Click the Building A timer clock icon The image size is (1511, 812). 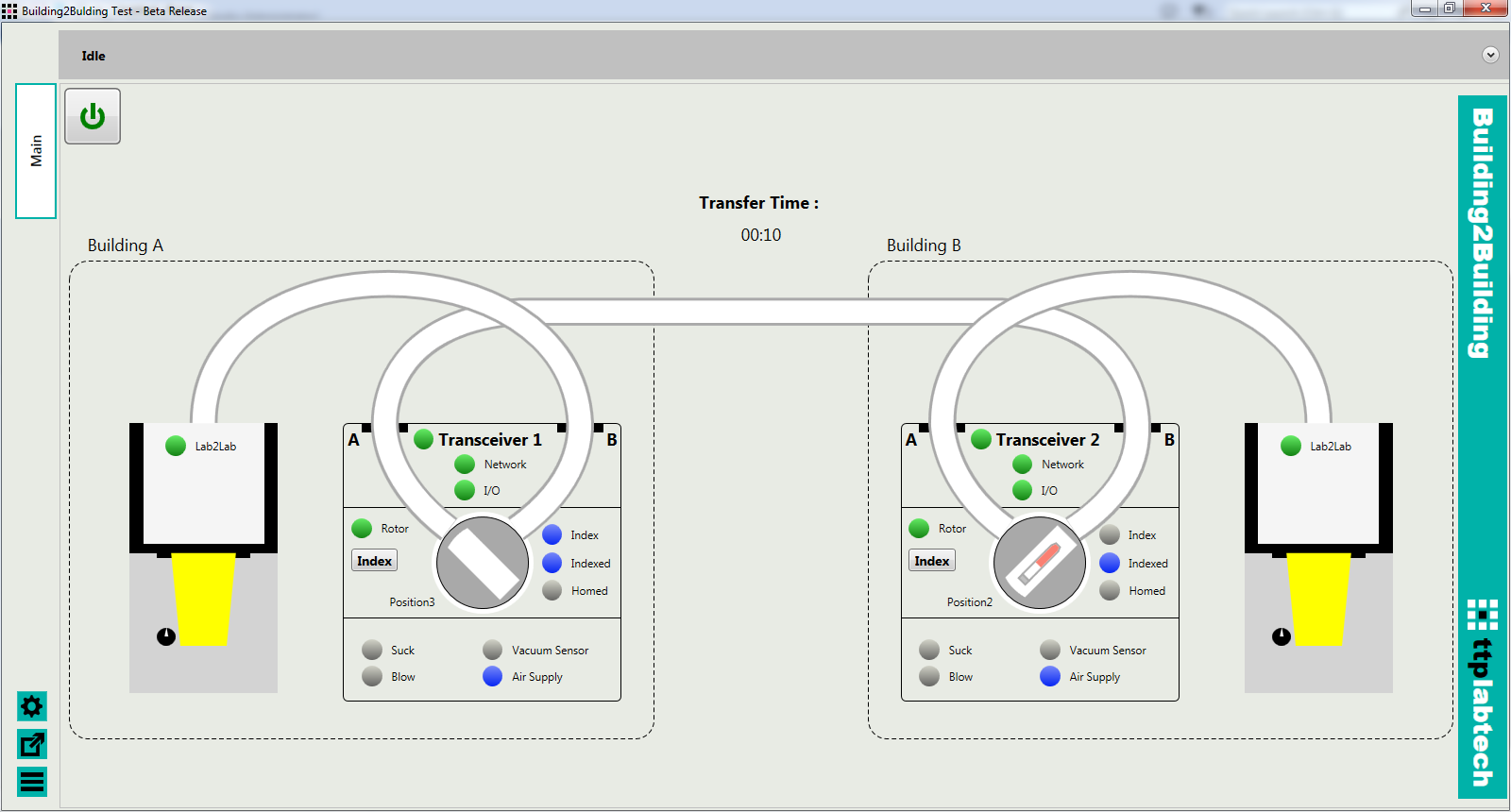166,636
